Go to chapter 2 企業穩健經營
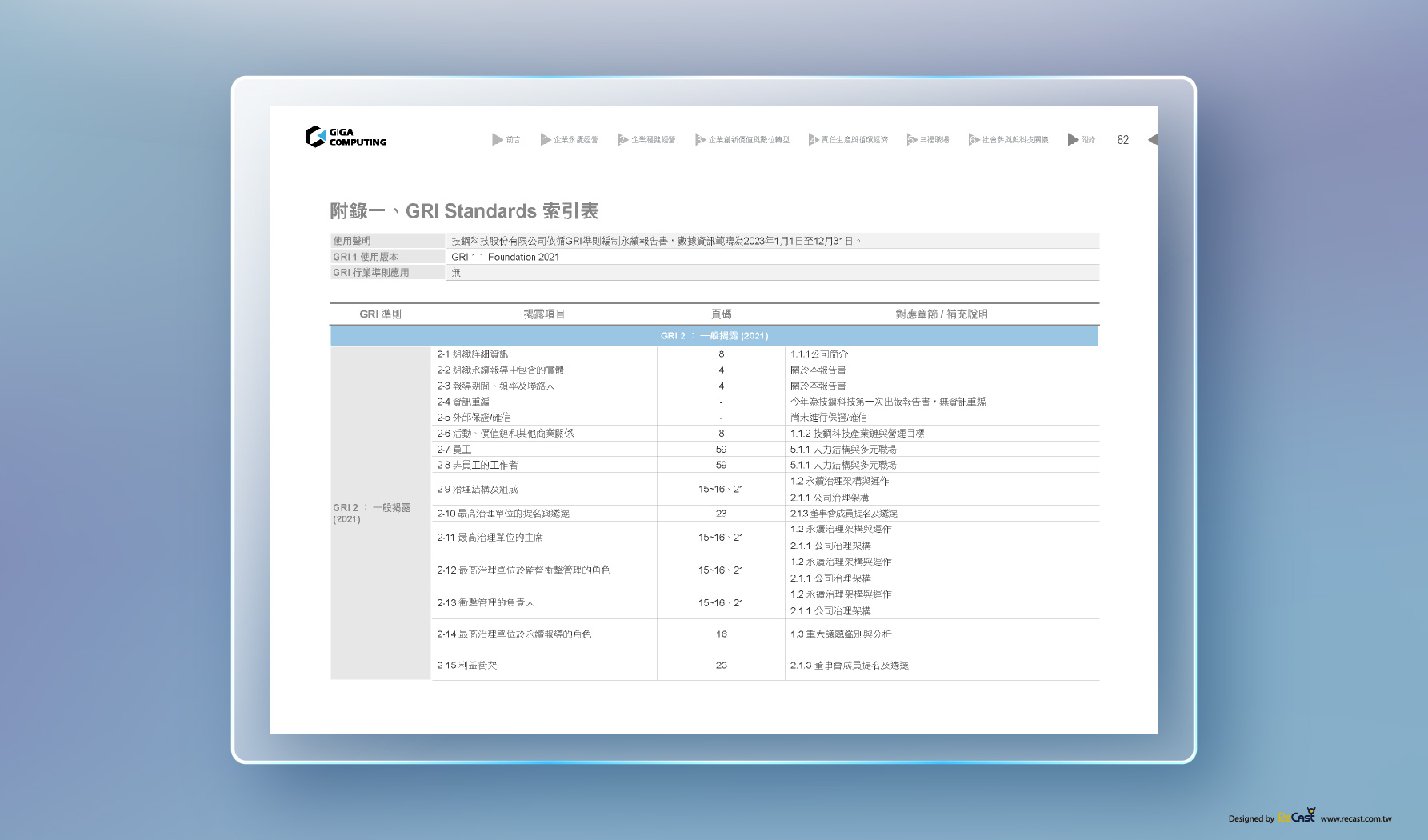This screenshot has width=1428, height=840. 646,139
